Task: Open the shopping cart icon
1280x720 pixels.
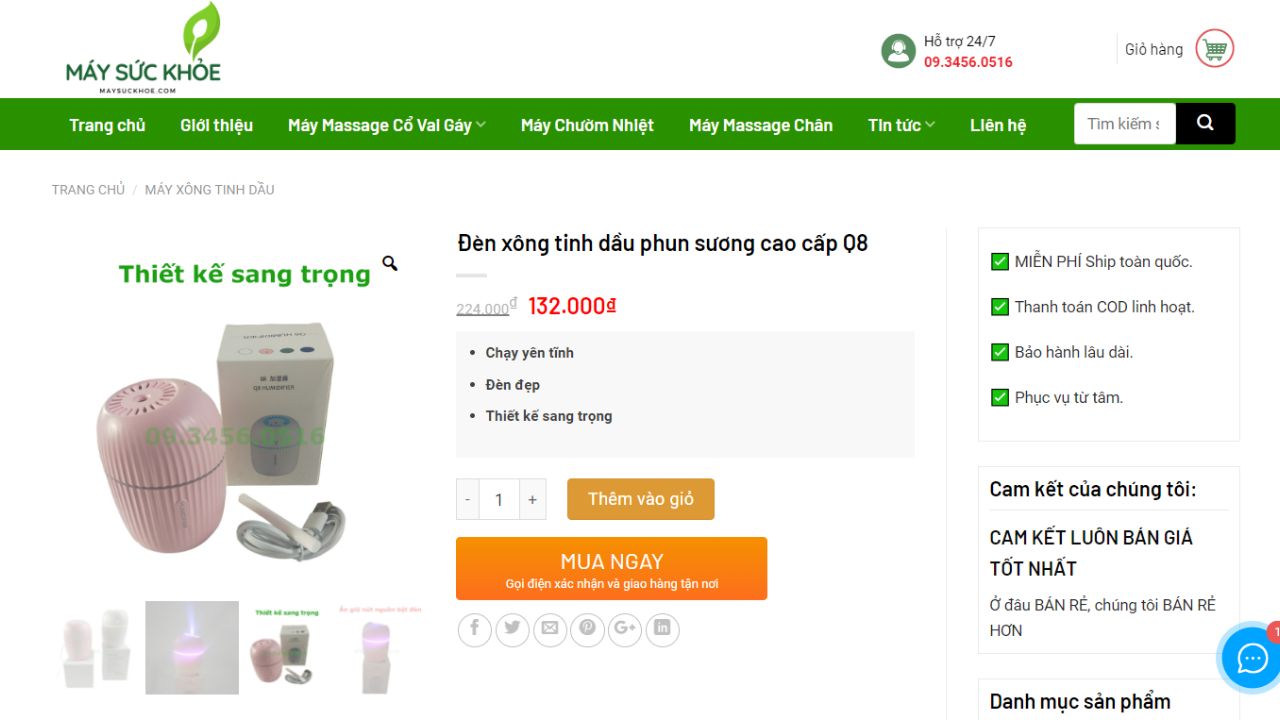Action: [x=1214, y=49]
